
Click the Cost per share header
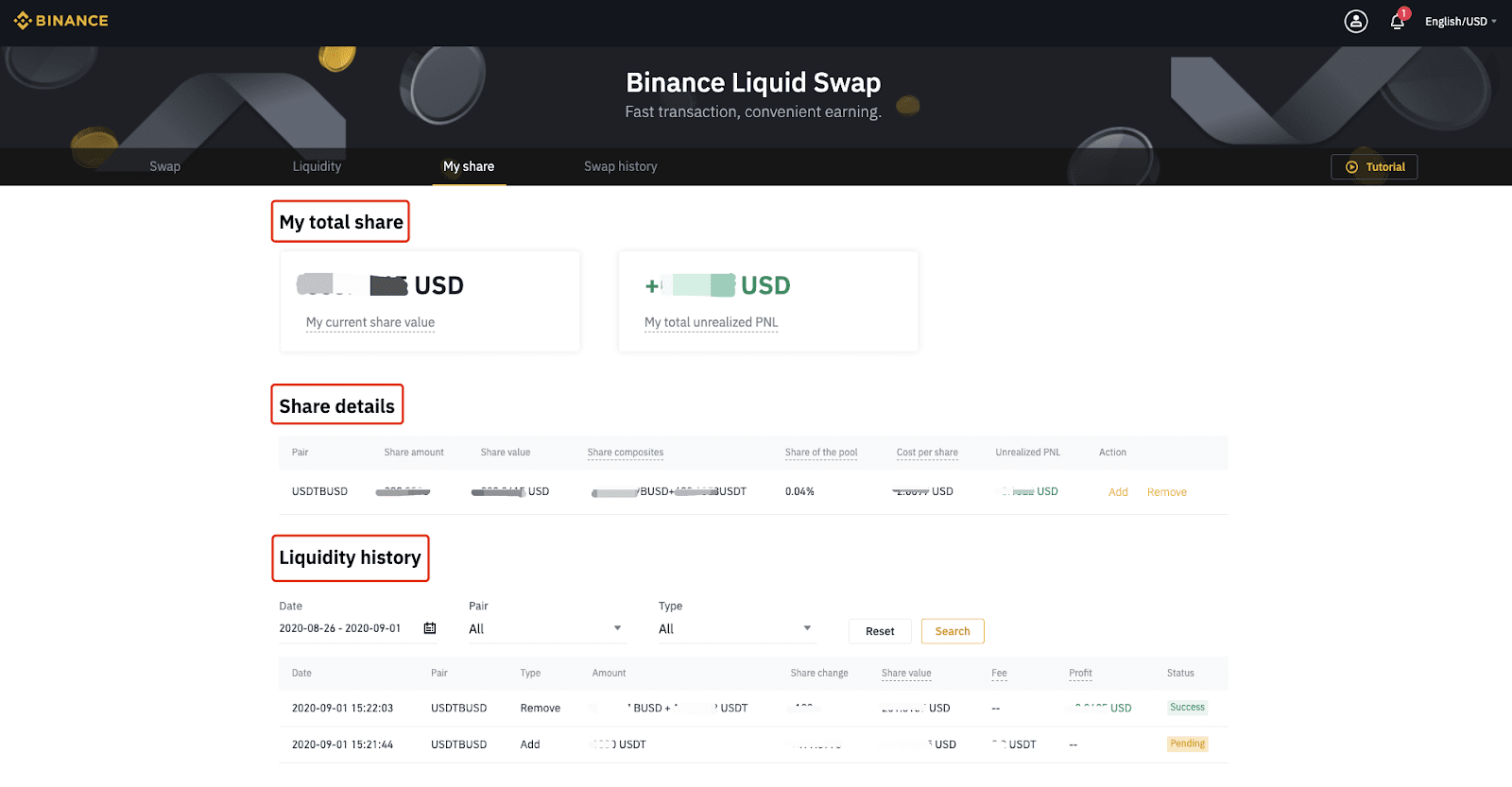click(927, 453)
